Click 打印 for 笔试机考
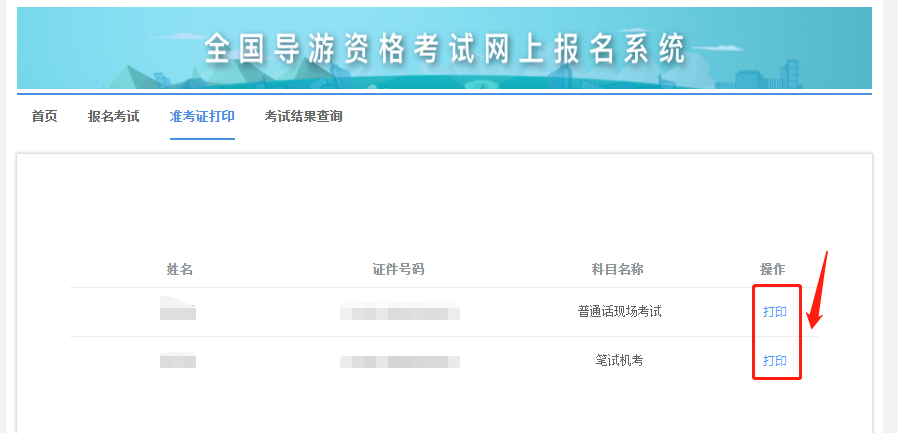The width and height of the screenshot is (898, 433). point(775,360)
